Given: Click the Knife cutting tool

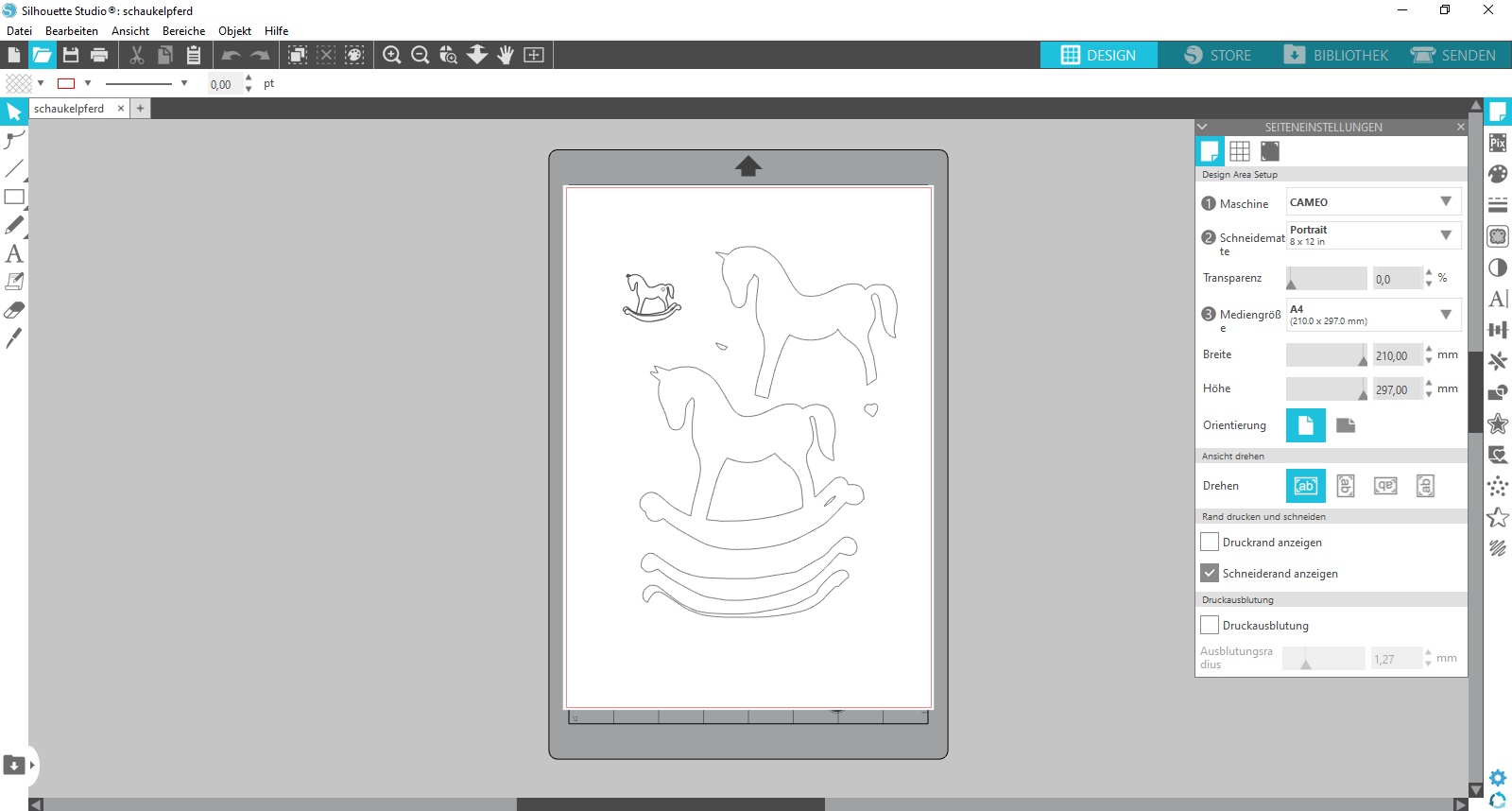Looking at the screenshot, I should tap(14, 338).
